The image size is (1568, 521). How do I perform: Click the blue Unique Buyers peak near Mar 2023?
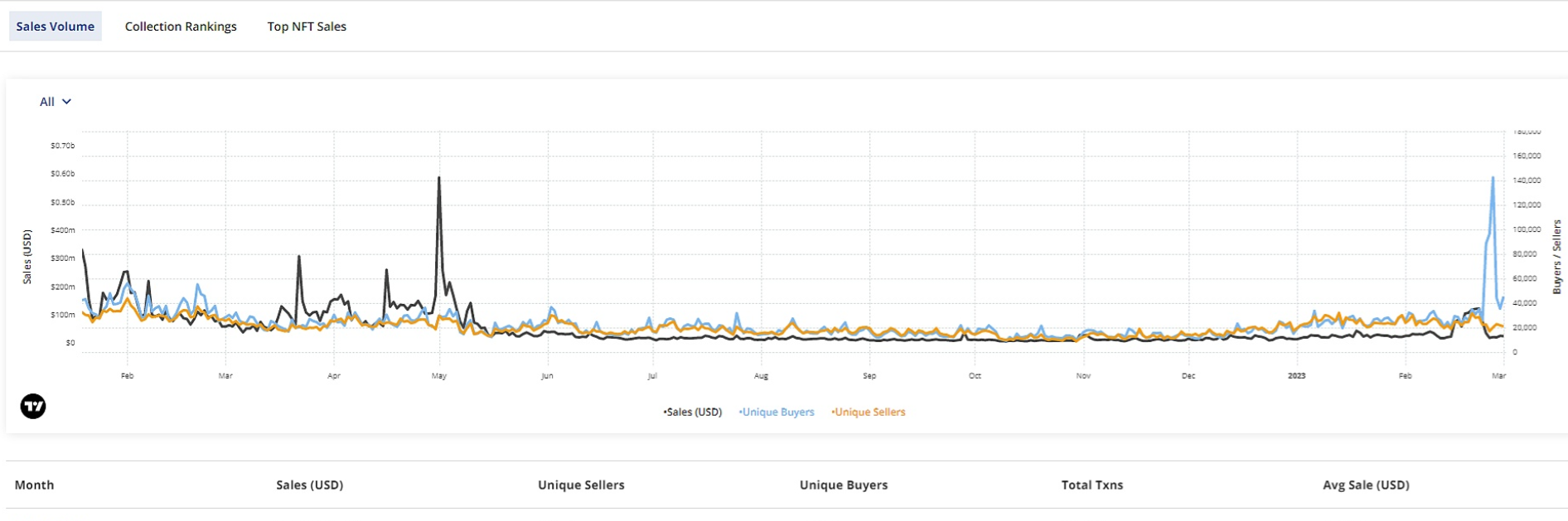tap(1493, 178)
